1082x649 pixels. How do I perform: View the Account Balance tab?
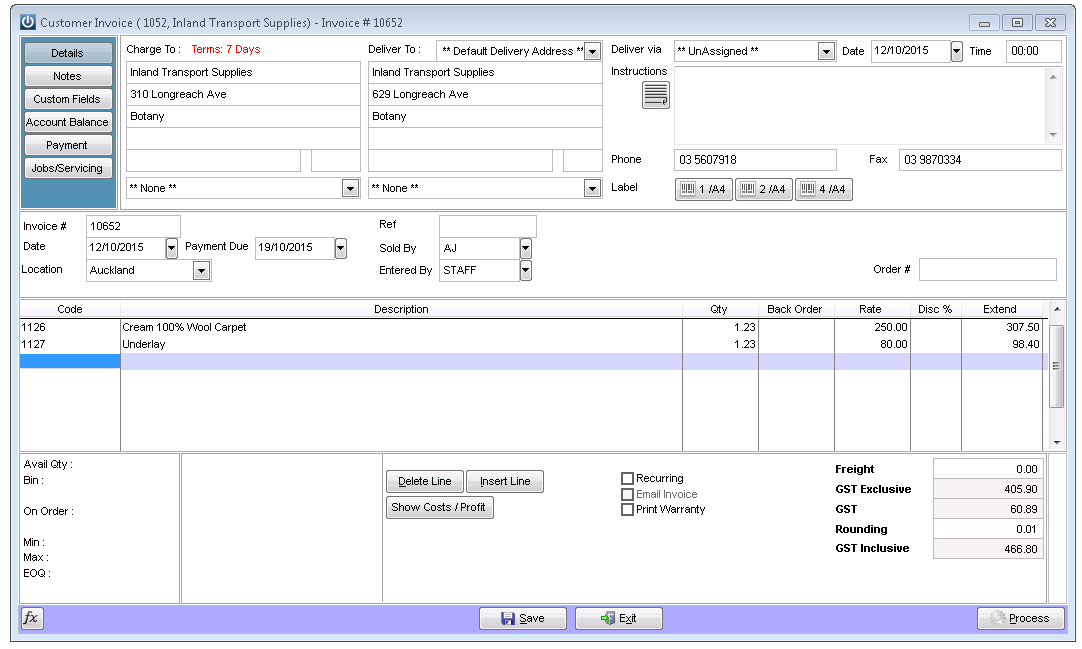pyautogui.click(x=67, y=122)
